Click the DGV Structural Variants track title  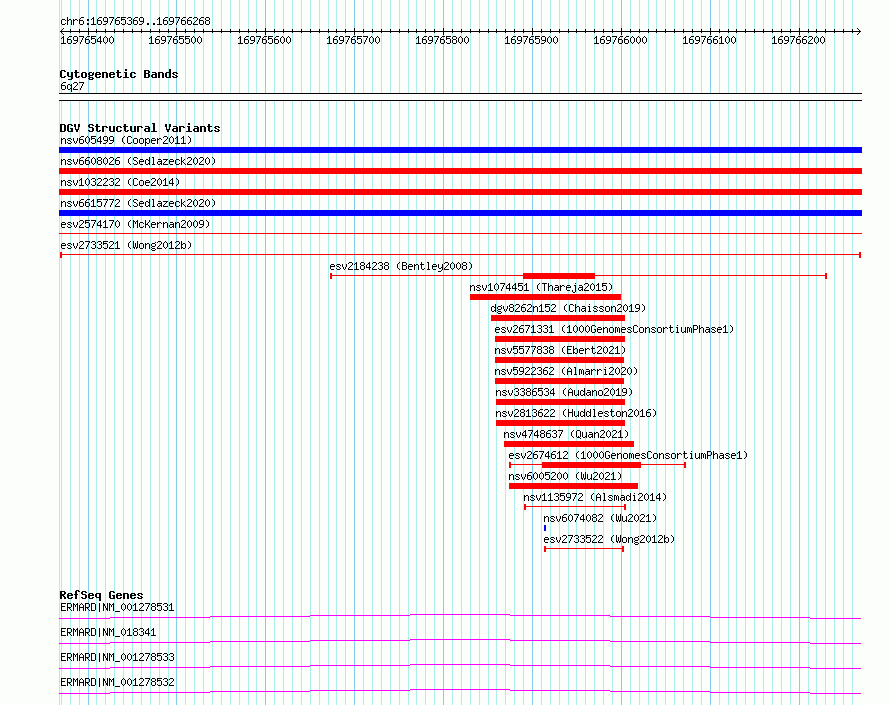point(140,128)
